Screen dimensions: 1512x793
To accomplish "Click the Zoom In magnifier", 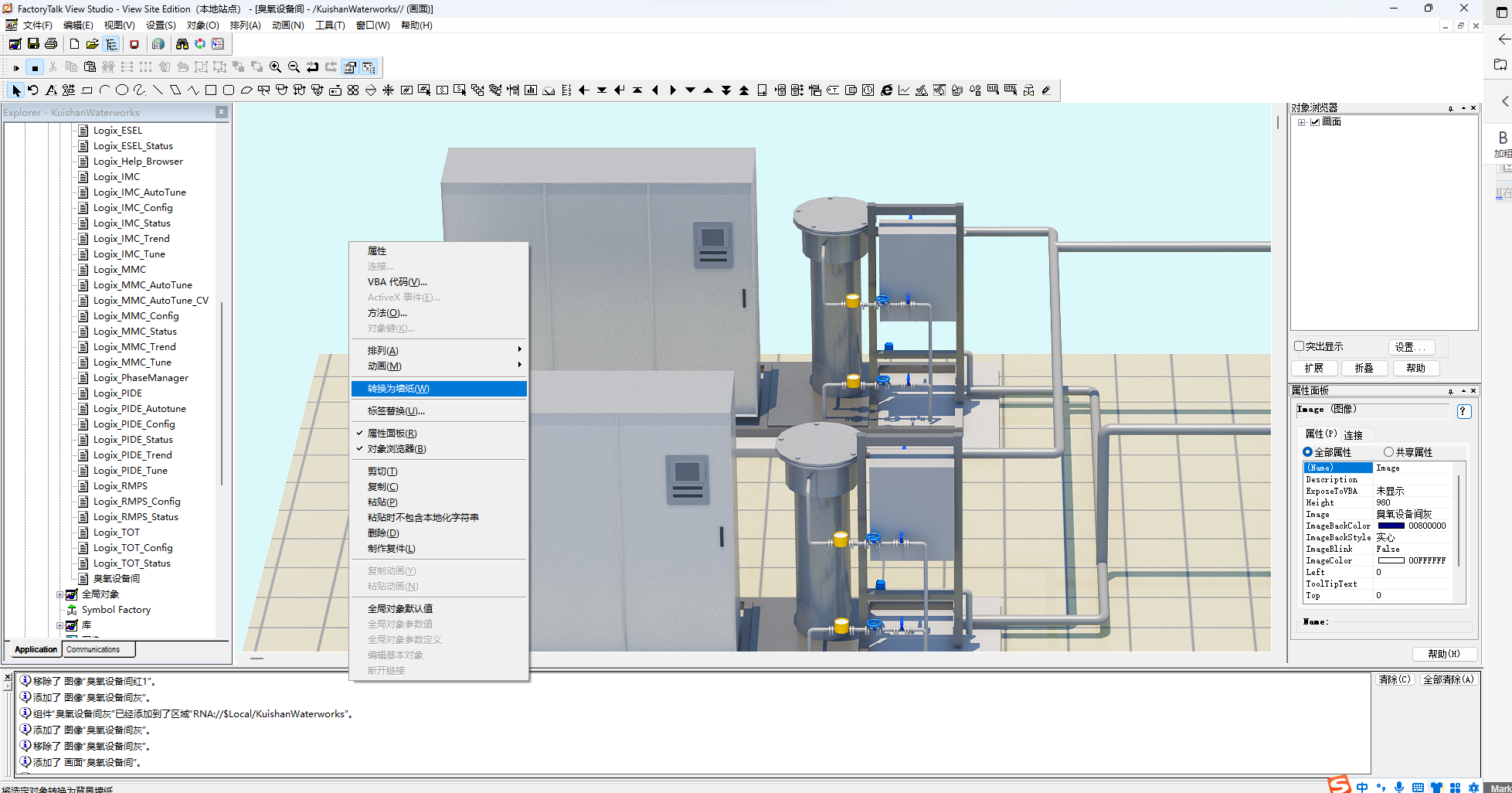I will 275,67.
